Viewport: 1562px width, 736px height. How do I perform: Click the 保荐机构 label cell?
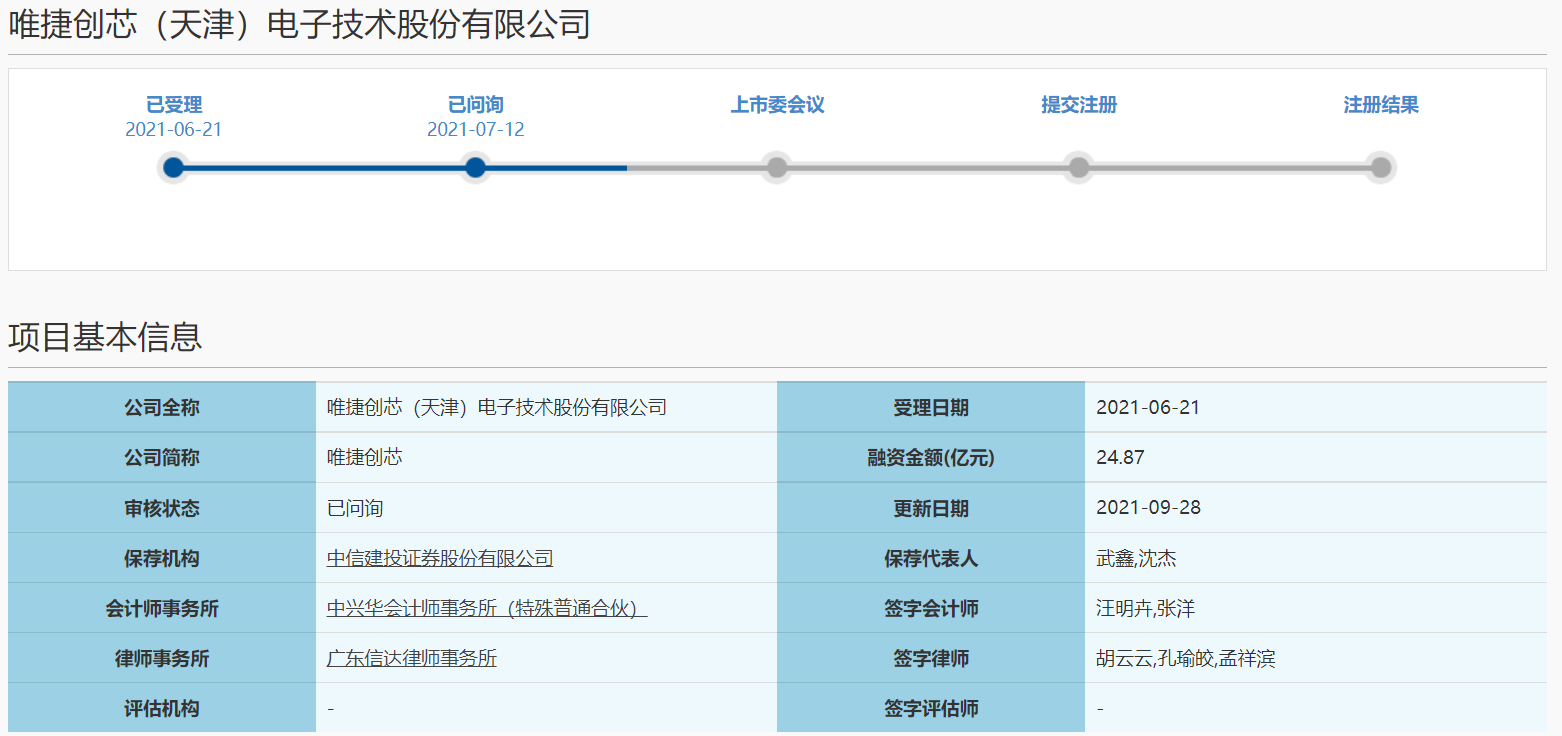tap(162, 558)
